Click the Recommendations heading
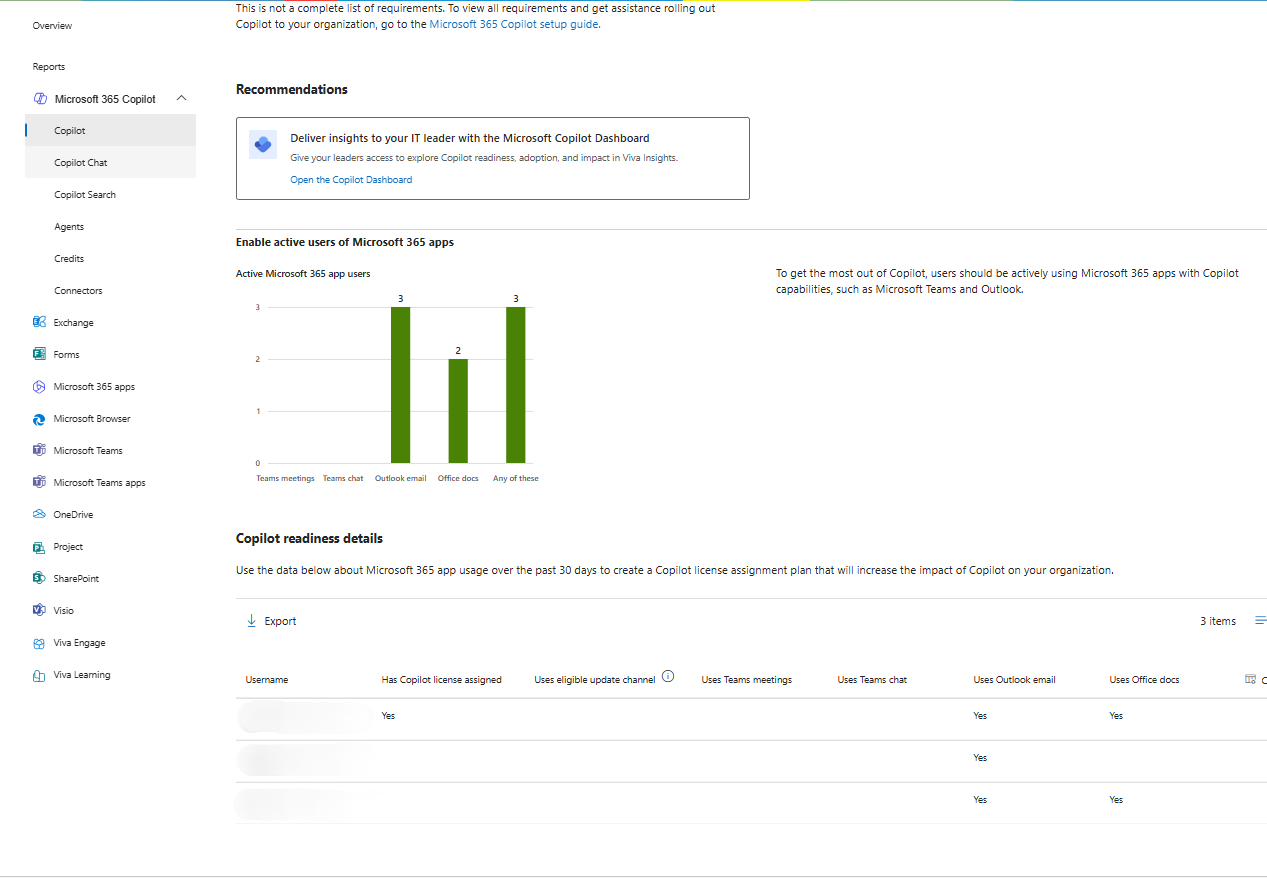The width and height of the screenshot is (1267, 878). [x=292, y=89]
